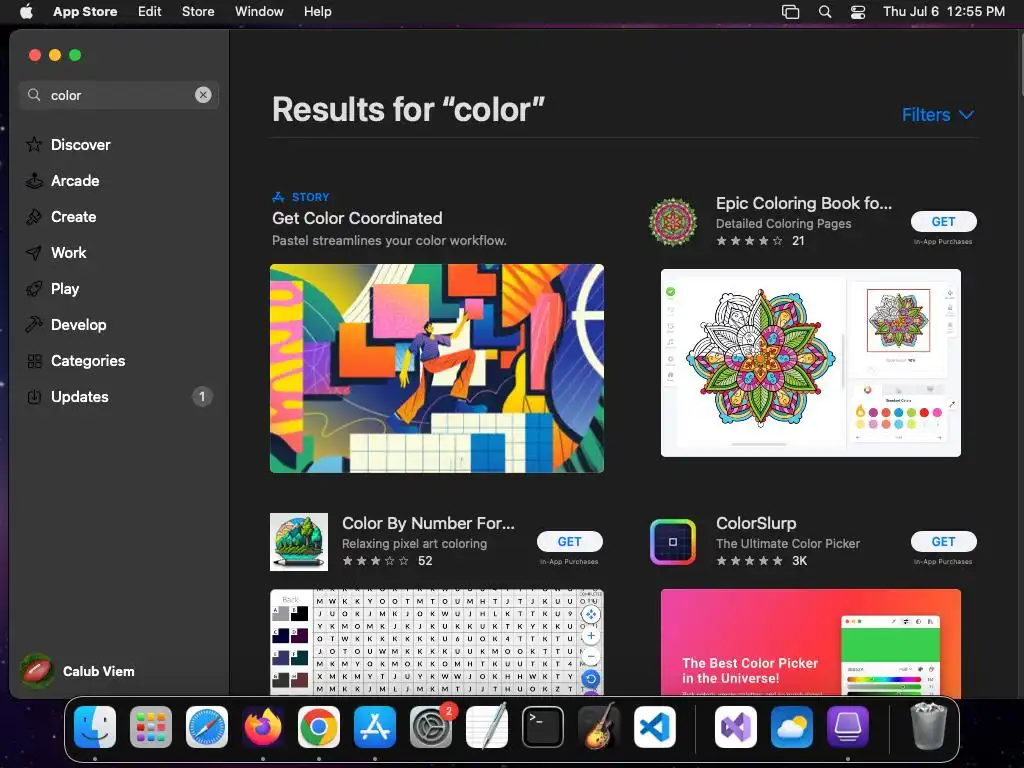Screen dimensions: 1024x768
Task: Click the Stage Manager windows icon in the menu bar
Action: [x=790, y=12]
